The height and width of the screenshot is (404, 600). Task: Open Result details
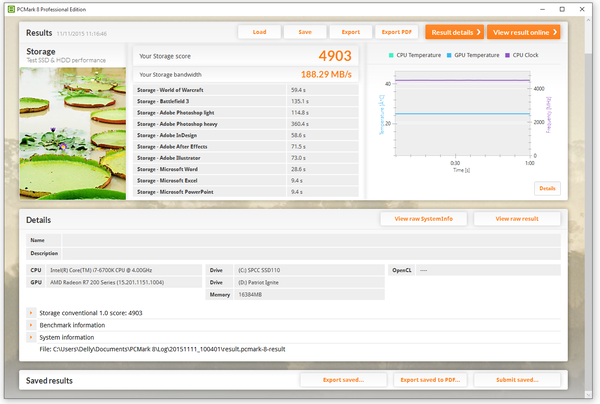[455, 32]
